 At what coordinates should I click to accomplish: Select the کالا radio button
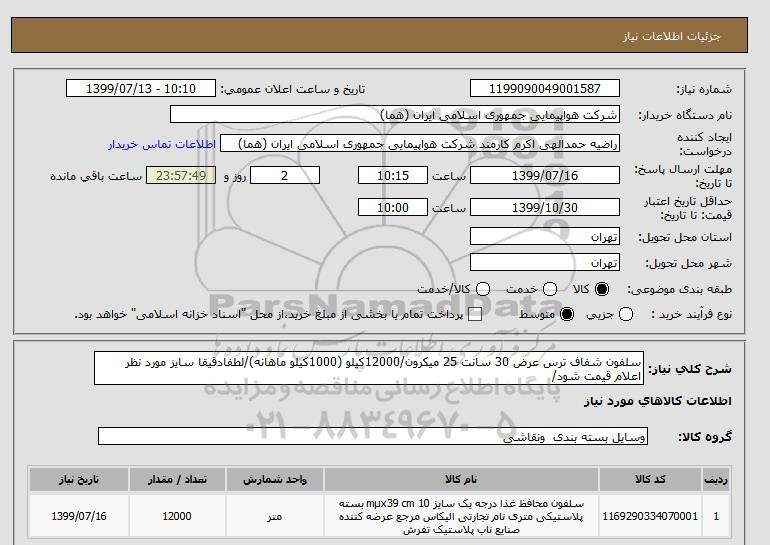[602, 289]
